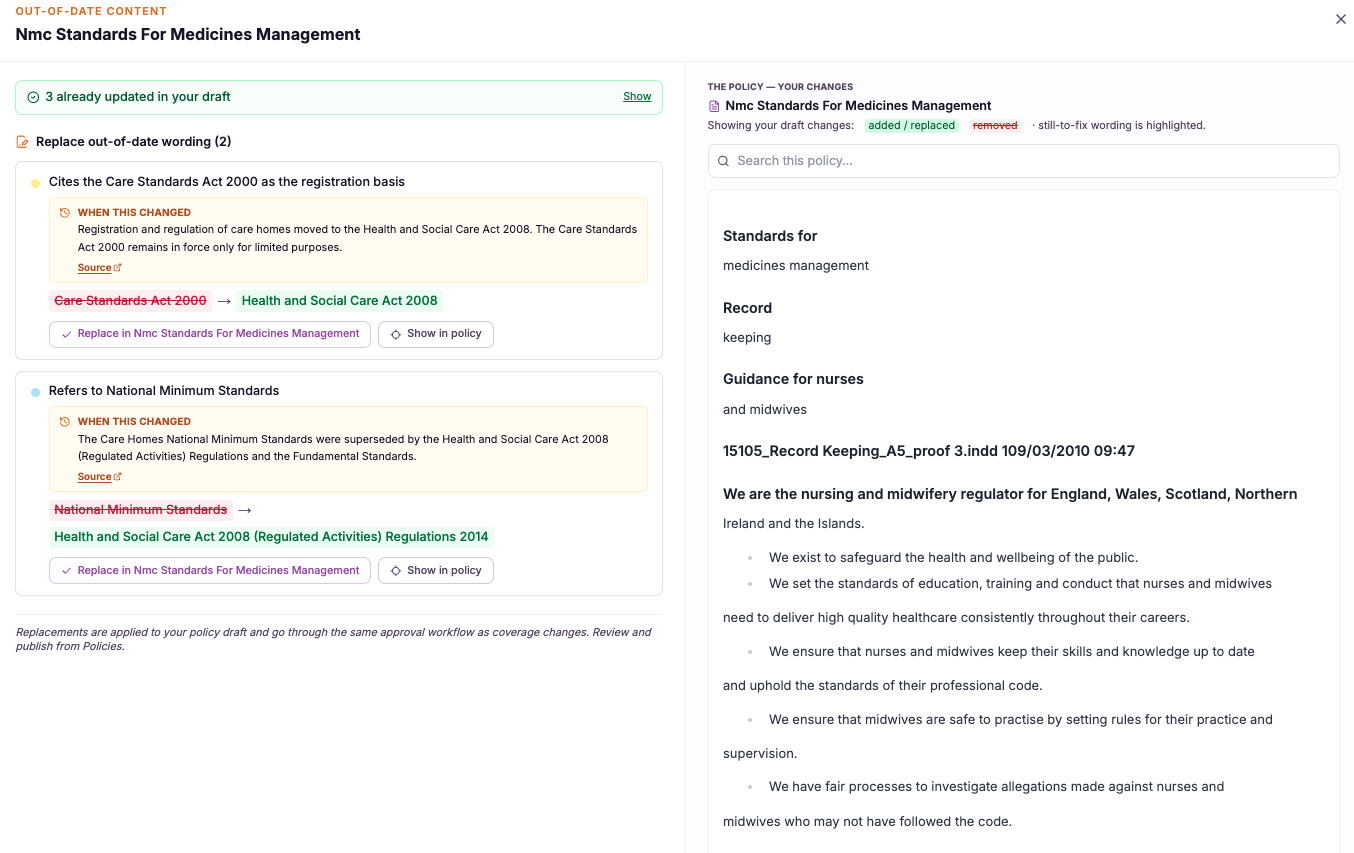
Task: Click the document icon beside the policy title
Action: tap(714, 106)
